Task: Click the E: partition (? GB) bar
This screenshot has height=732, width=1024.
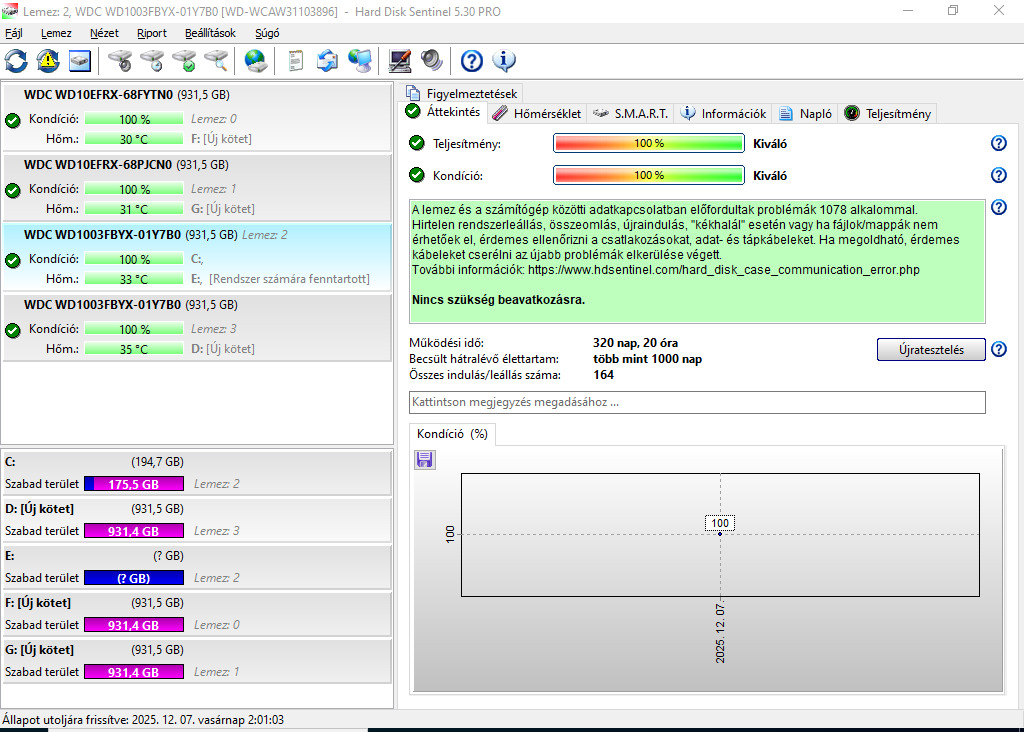Action: (134, 578)
